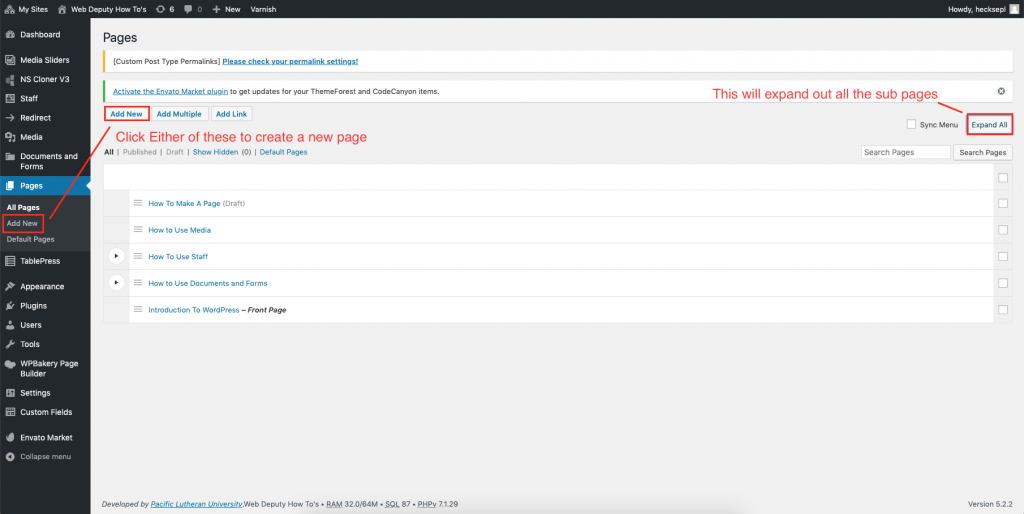Open the WPBakery Page Builder icon
This screenshot has width=1024, height=514.
(x=10, y=364)
